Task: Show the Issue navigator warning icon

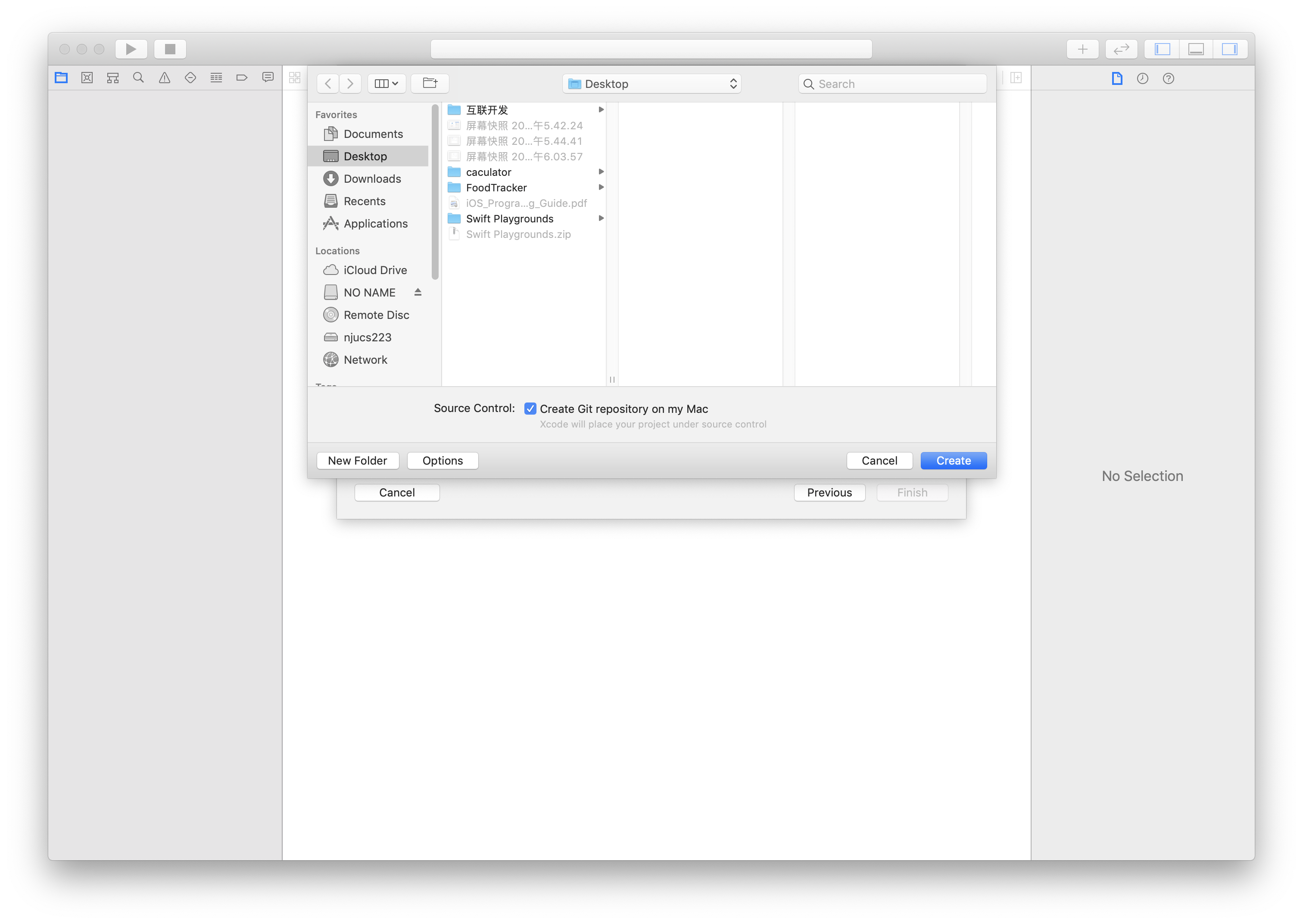Action: coord(164,78)
